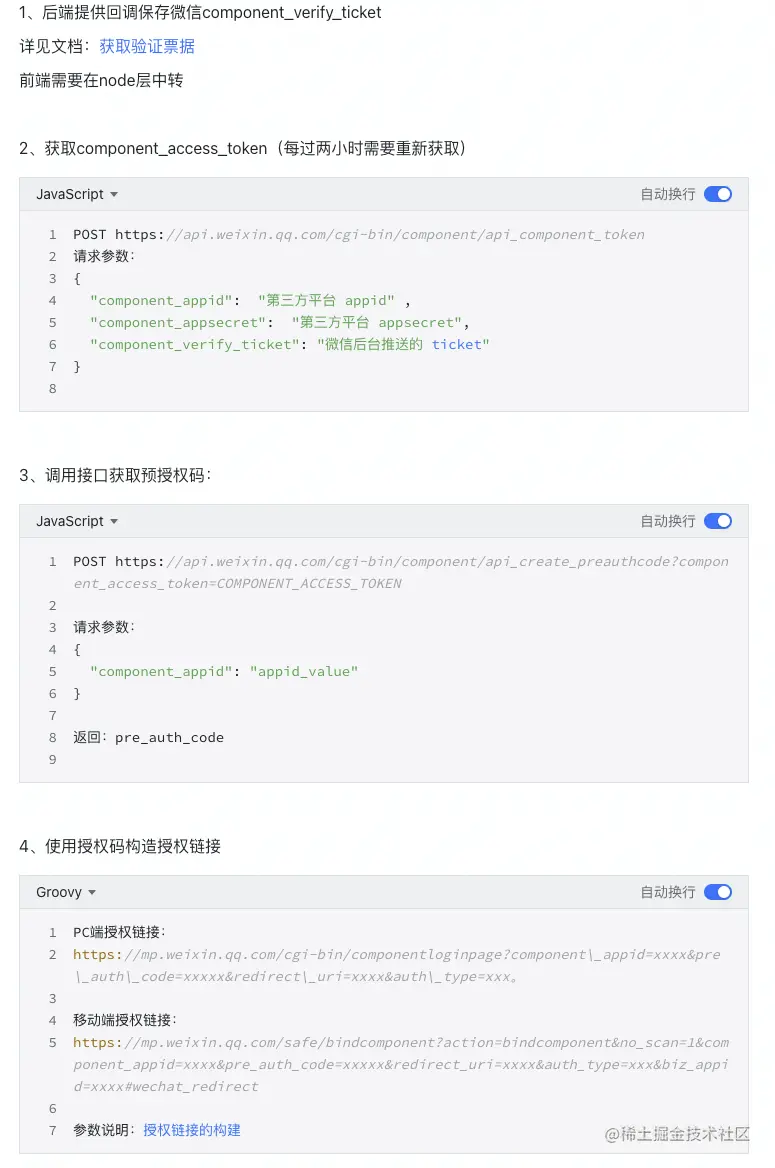This screenshot has width=775, height=1168.
Task: Open the 获取验证票据 documentation link
Action: (147, 46)
